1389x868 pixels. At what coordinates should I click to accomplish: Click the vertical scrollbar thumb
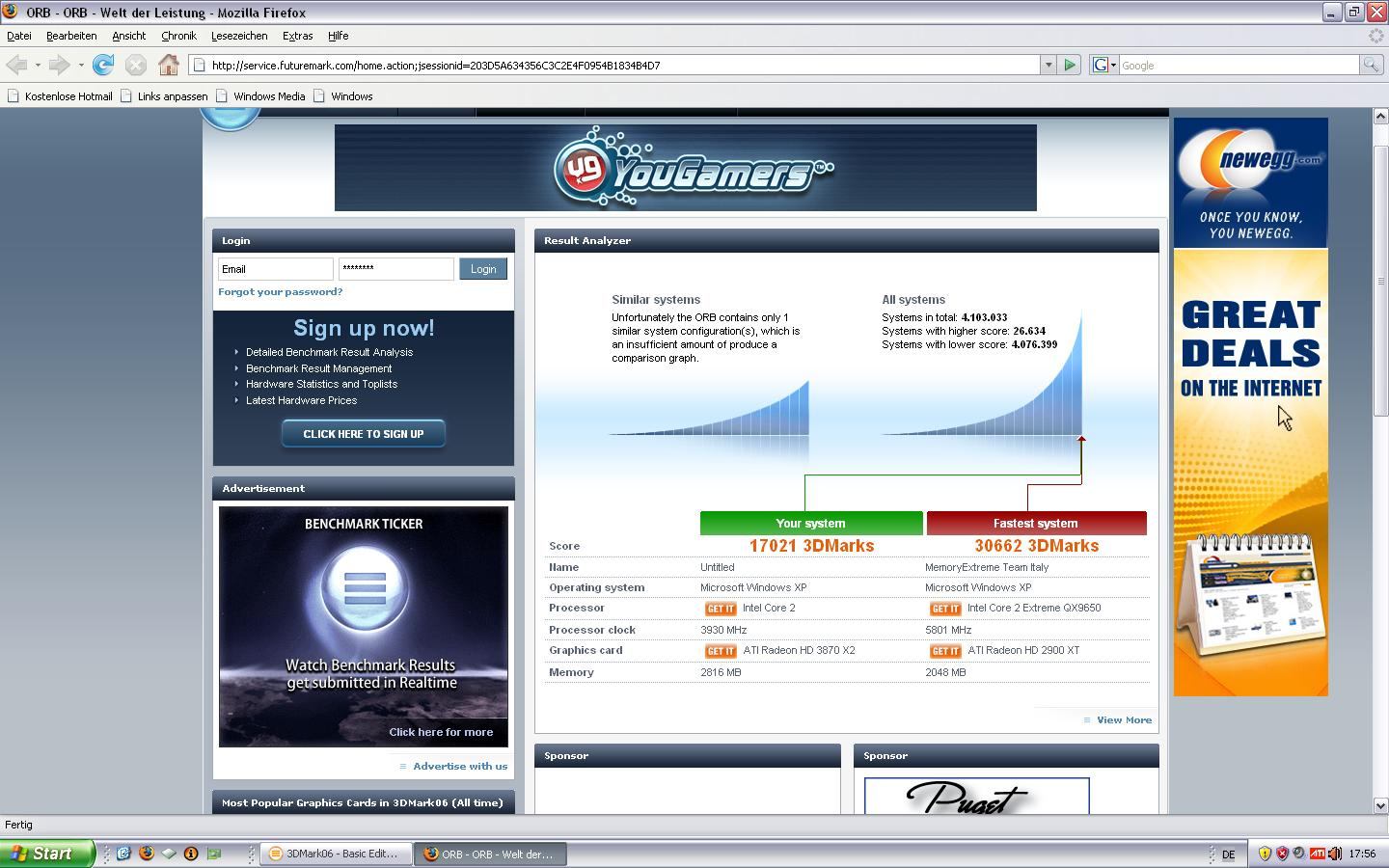pos(1380,280)
